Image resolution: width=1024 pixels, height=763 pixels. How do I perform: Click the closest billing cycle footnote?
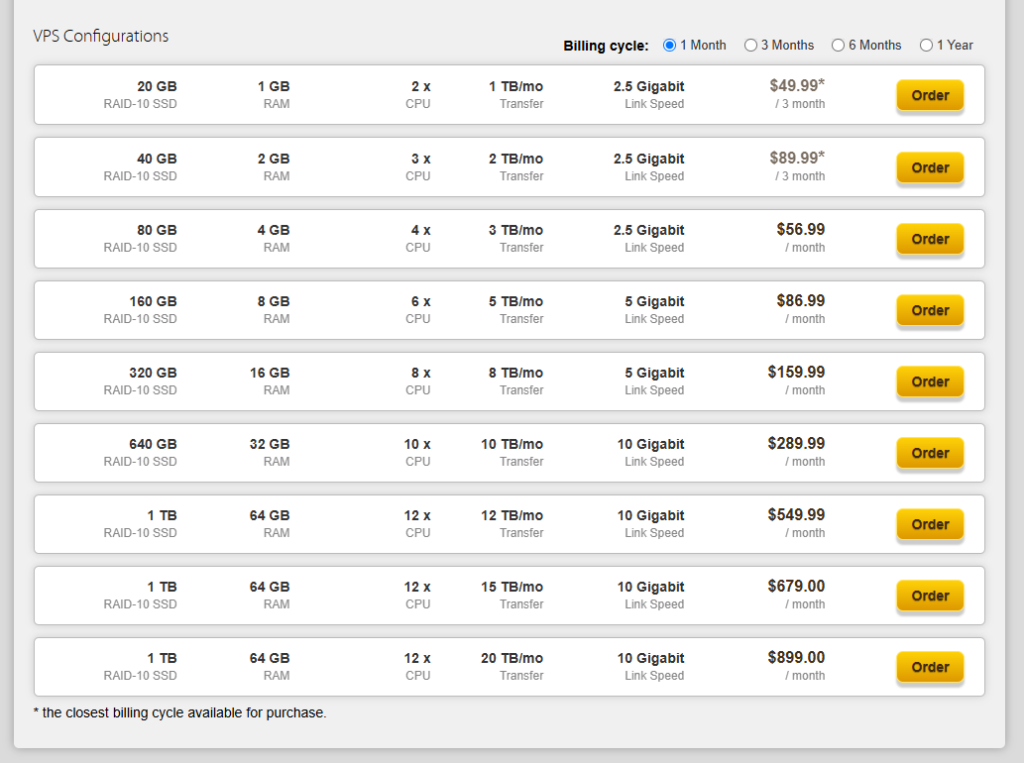(180, 713)
